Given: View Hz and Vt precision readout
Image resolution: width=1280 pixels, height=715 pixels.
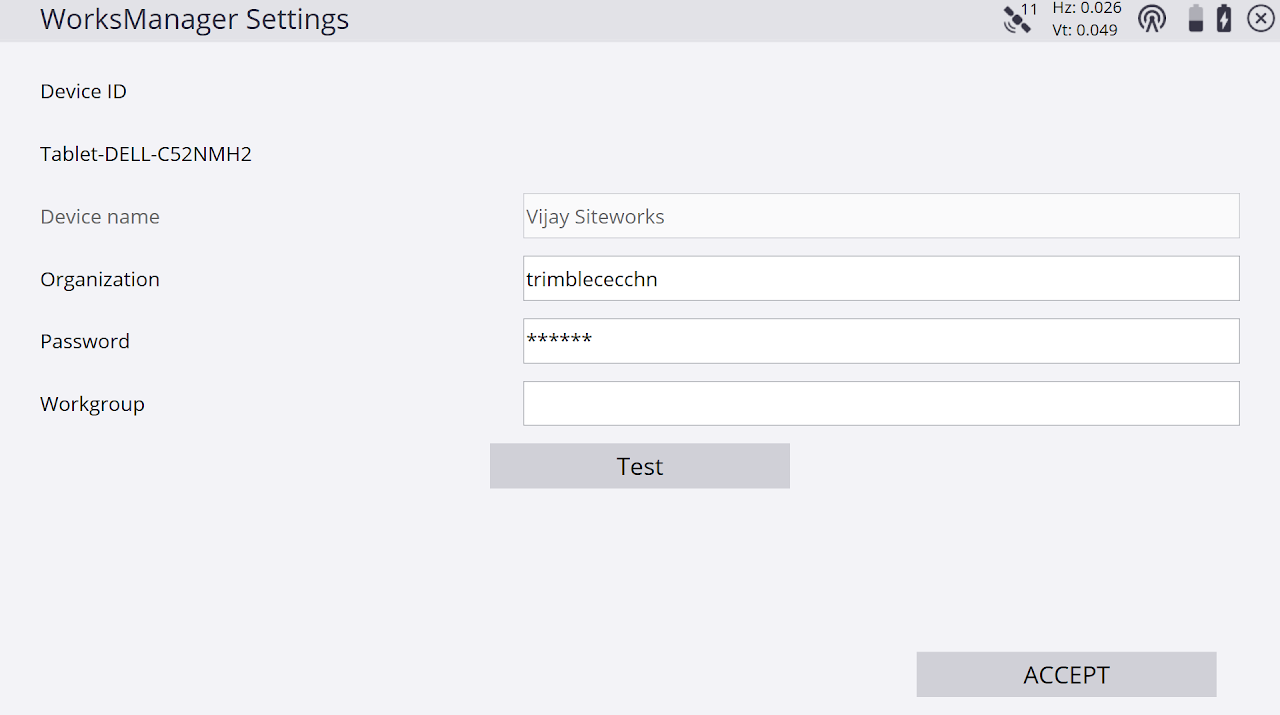Looking at the screenshot, I should (1085, 19).
